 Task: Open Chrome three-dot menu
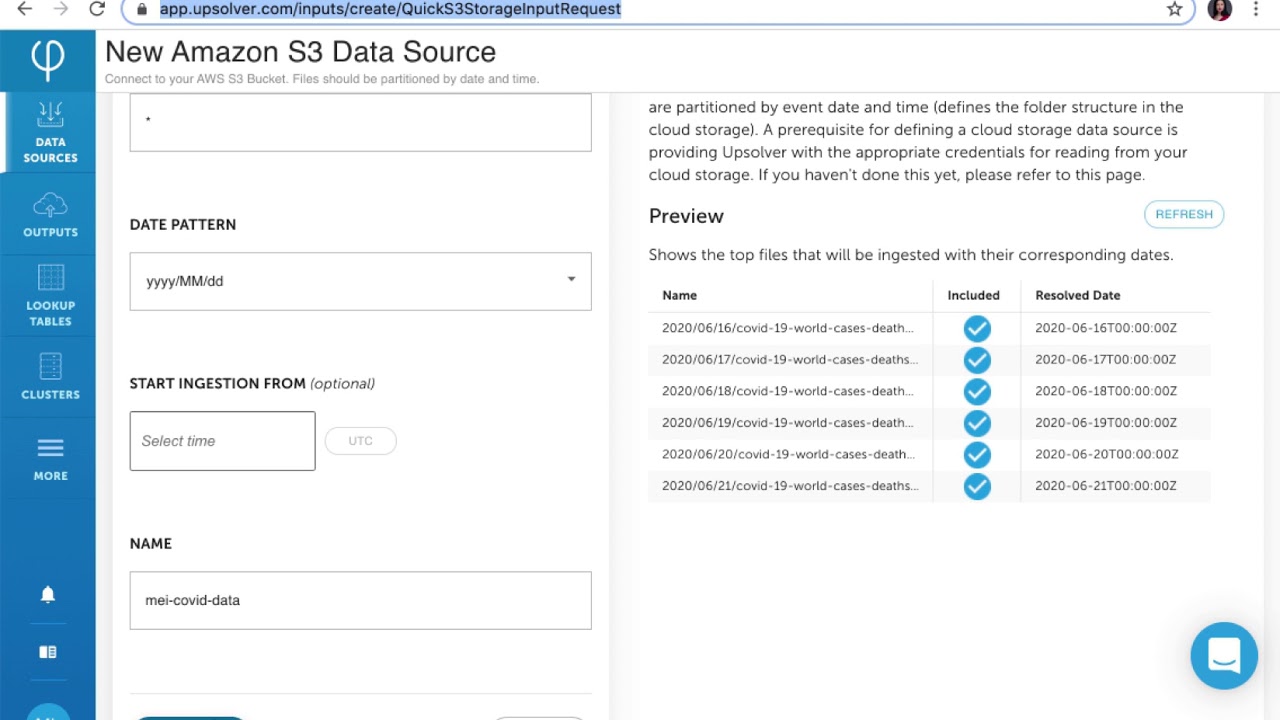pos(1256,9)
